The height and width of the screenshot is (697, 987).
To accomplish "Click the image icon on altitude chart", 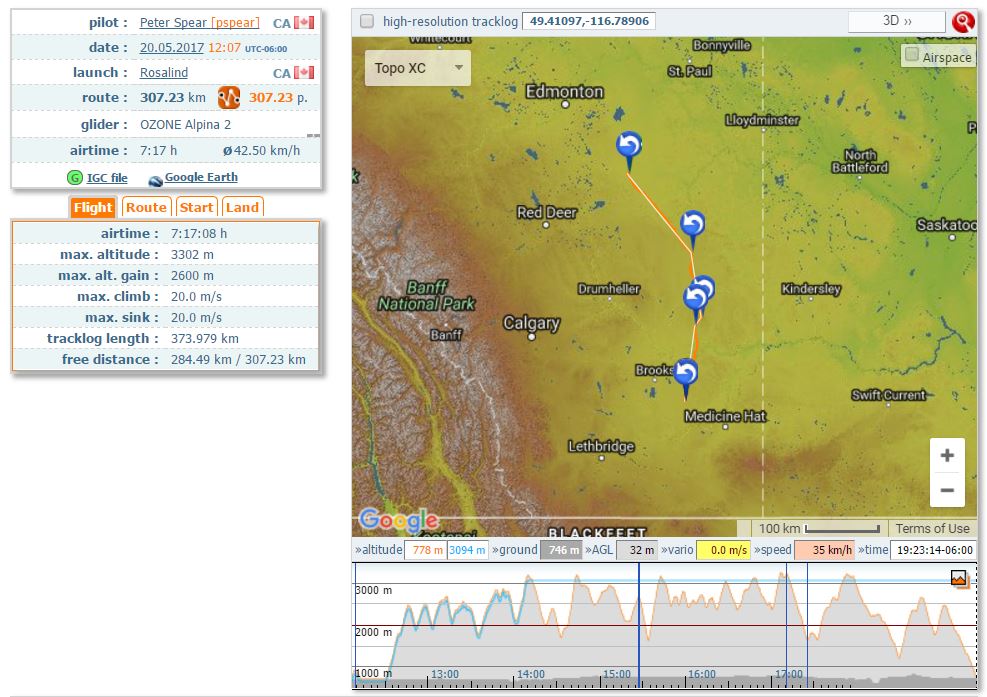I will point(959,577).
